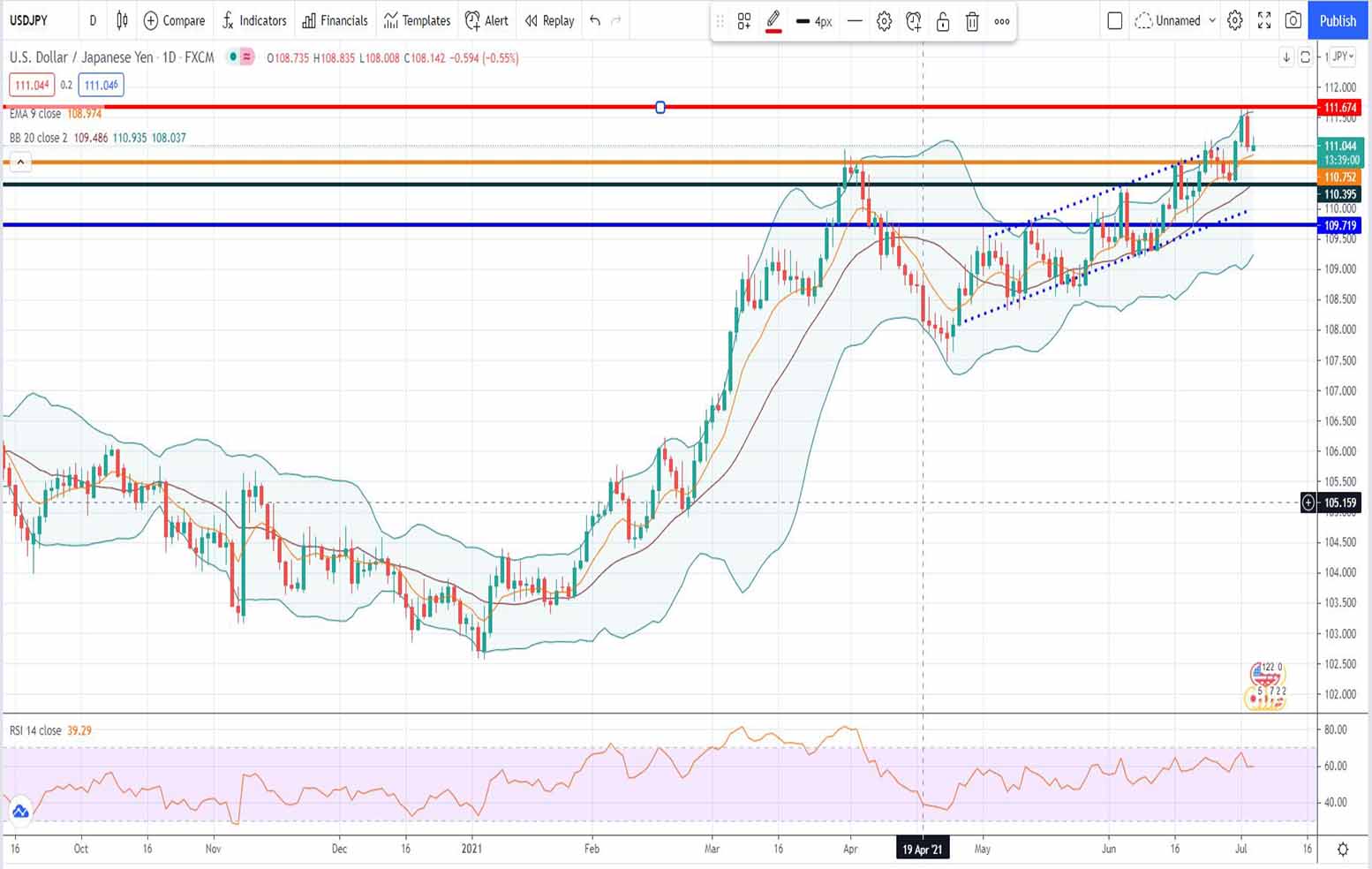Collapse the indicator legend chevron
The width and height of the screenshot is (1372, 869).
(20, 162)
